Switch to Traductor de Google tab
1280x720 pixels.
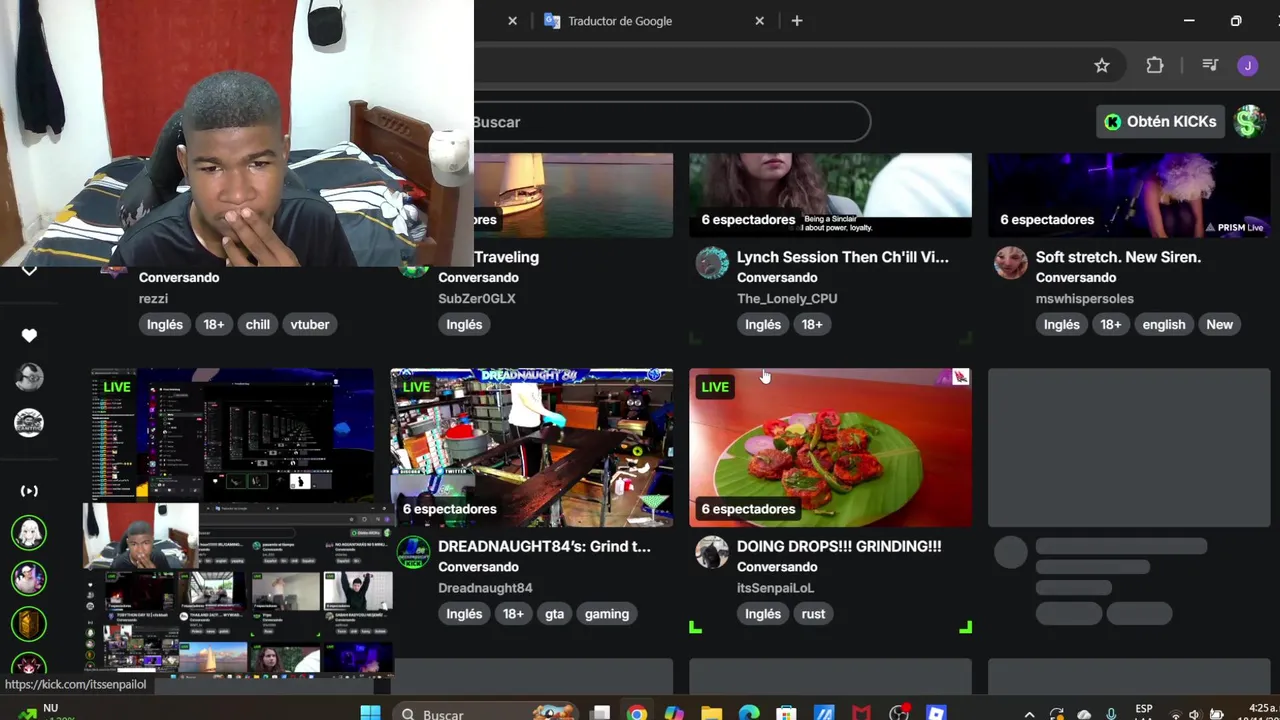620,21
